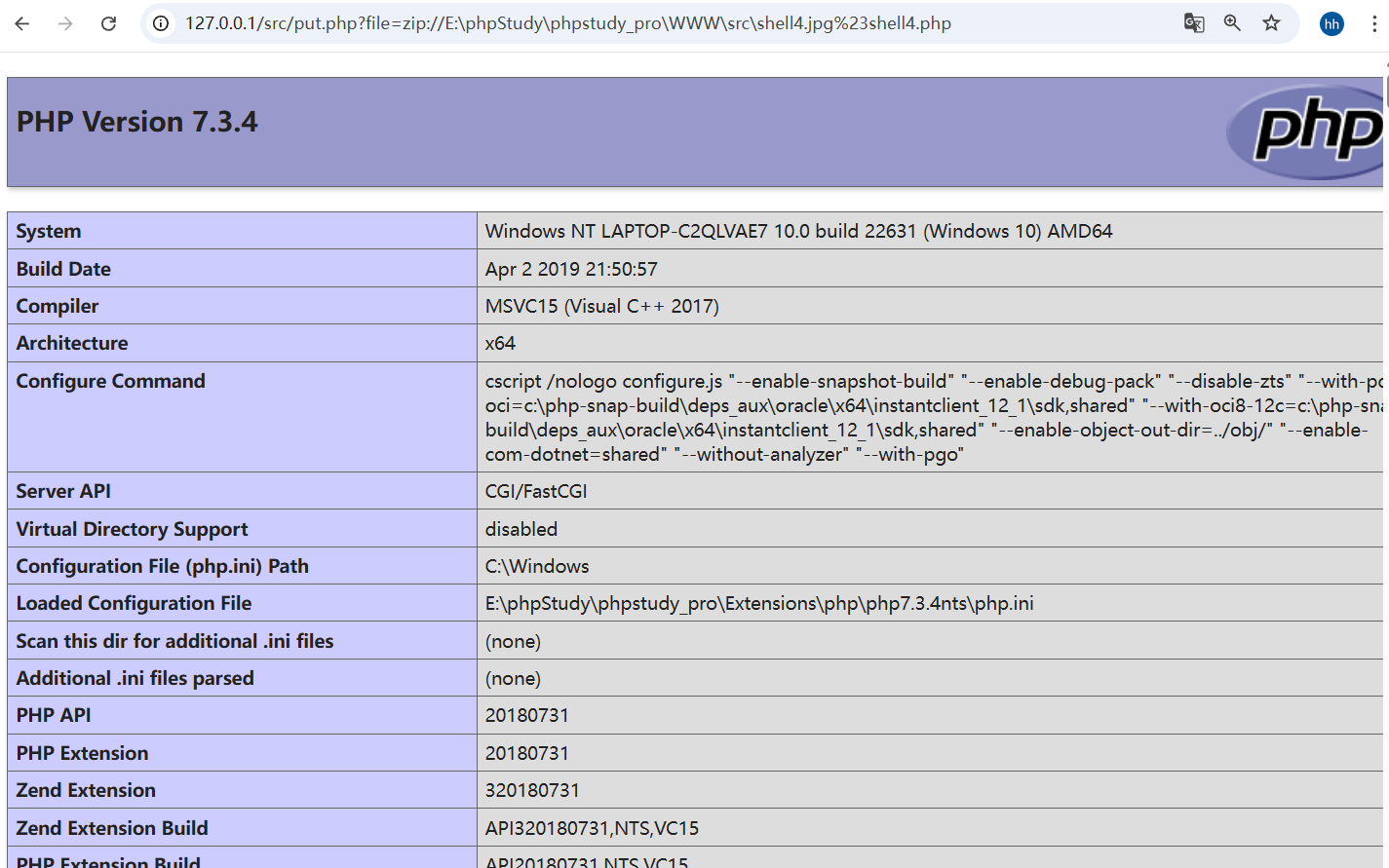The height and width of the screenshot is (868, 1389).
Task: Click the API320180731,NTS,VC15 value
Action: [x=592, y=828]
